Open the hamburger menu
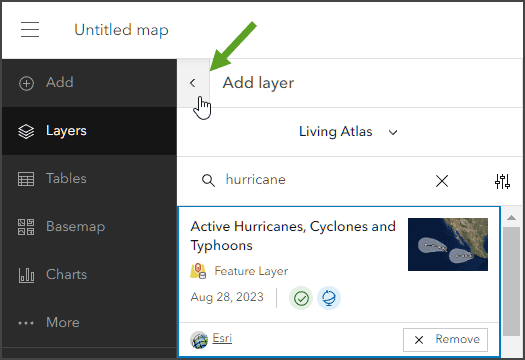Screen dimensions: 525x360 tap(30, 29)
